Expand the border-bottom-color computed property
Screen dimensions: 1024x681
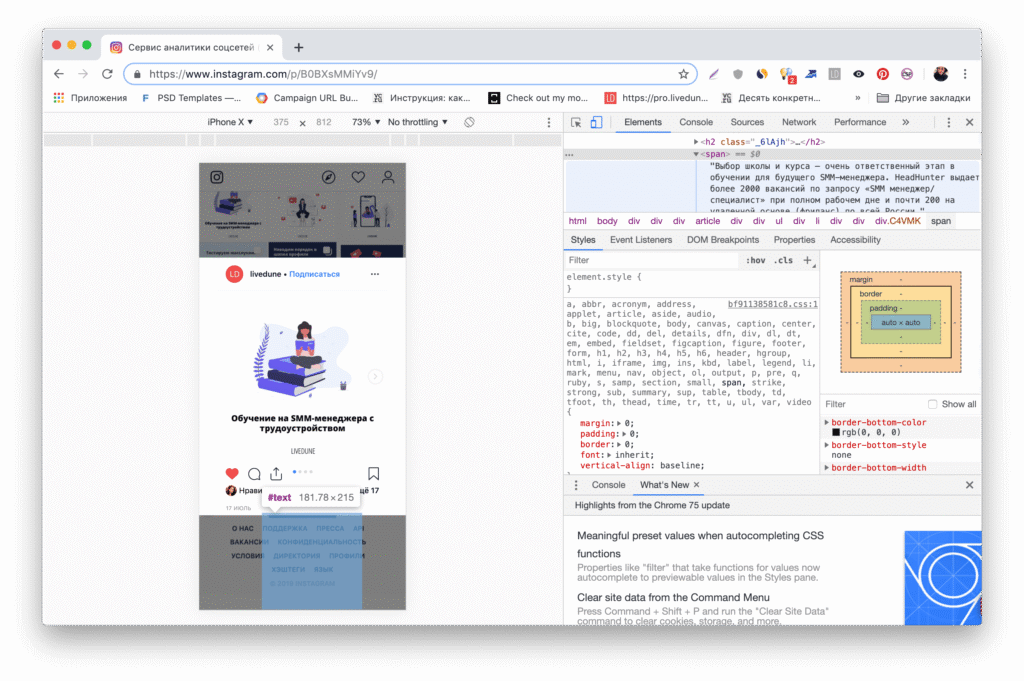click(x=827, y=423)
